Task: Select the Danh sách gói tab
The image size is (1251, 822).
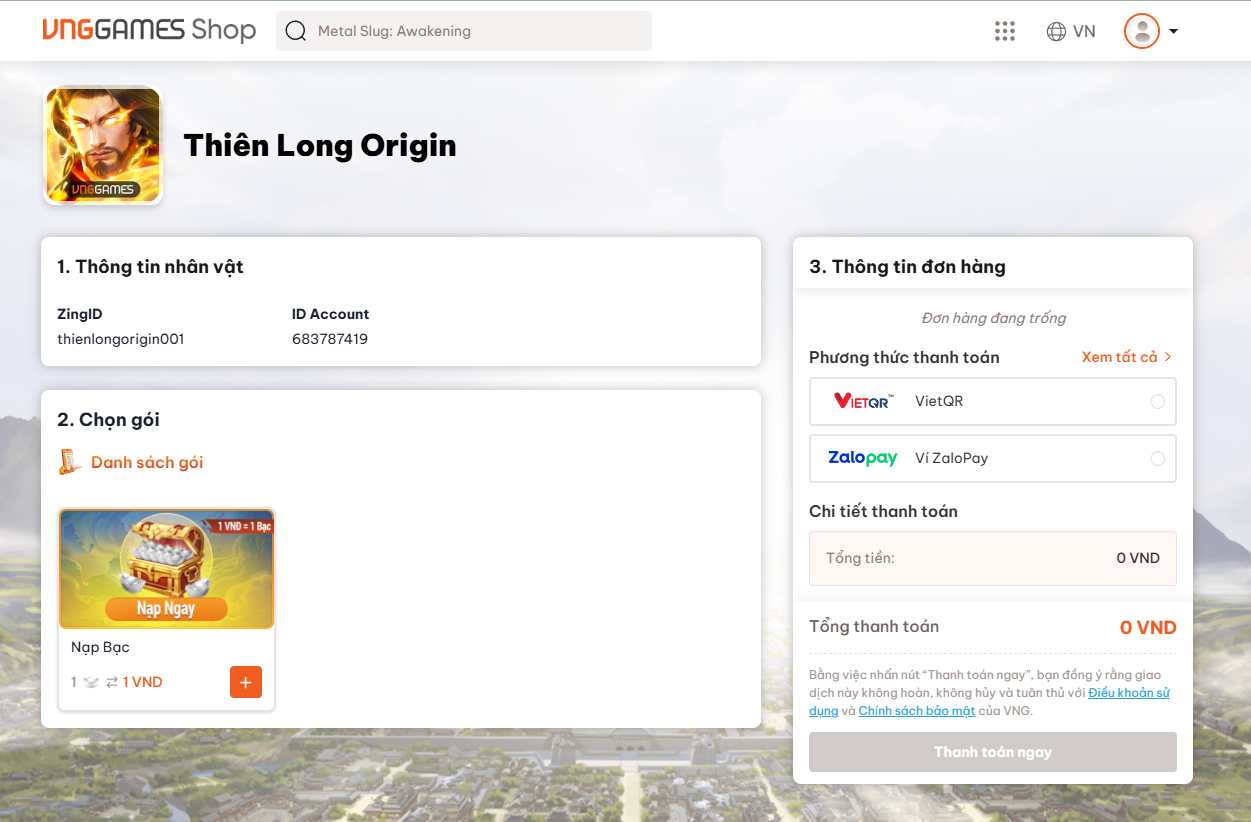Action: pos(147,462)
